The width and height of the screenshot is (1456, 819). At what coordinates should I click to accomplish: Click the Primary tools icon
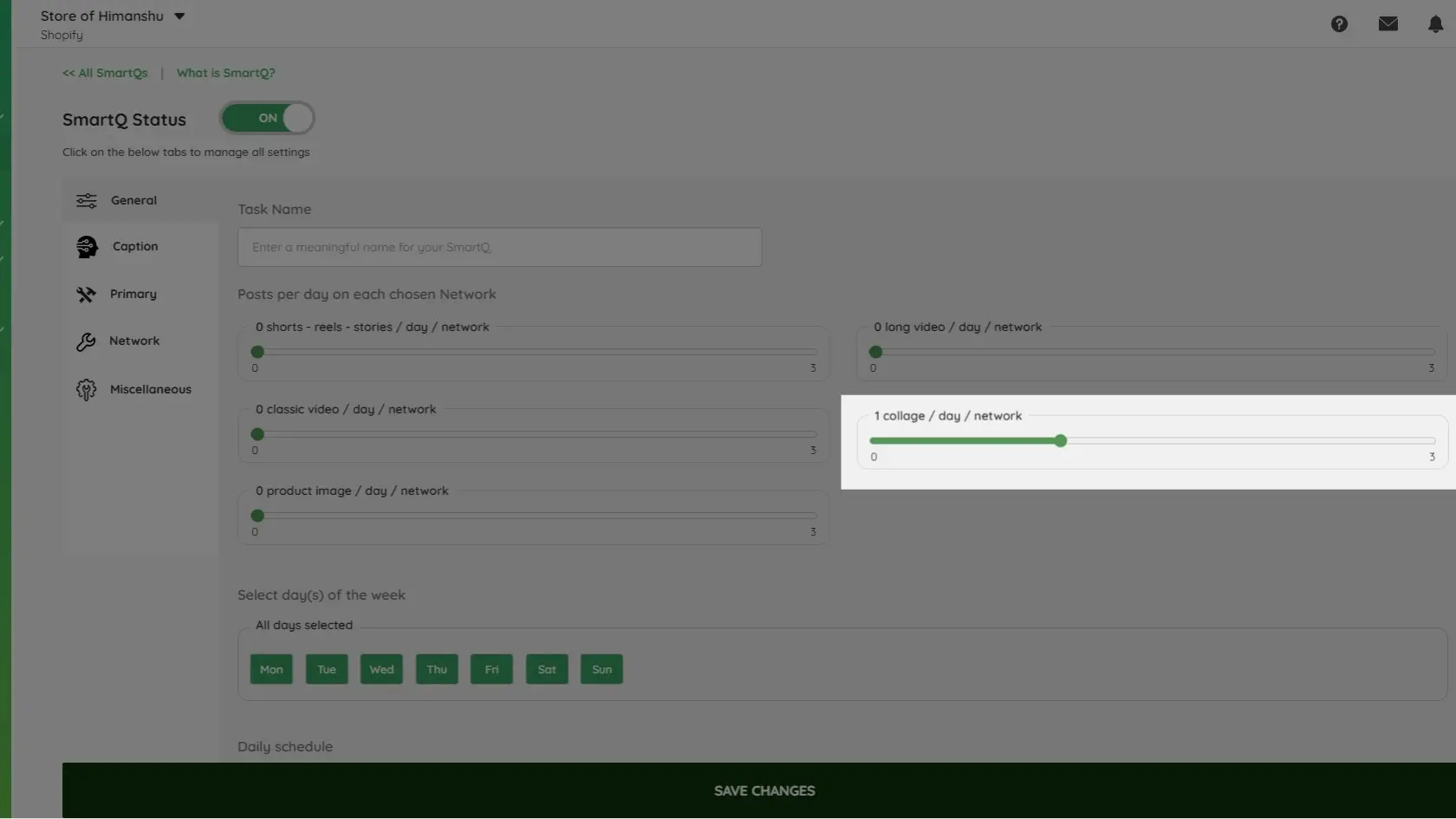pos(86,295)
